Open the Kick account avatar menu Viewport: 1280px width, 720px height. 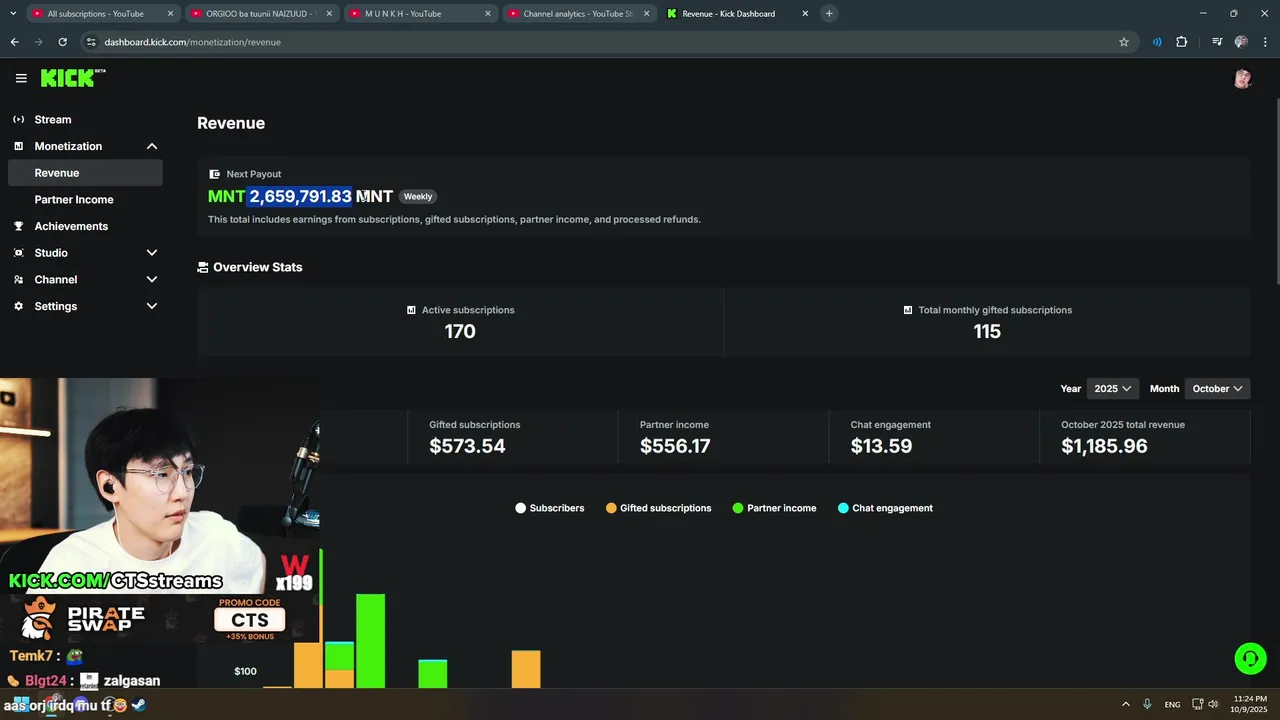point(1242,79)
